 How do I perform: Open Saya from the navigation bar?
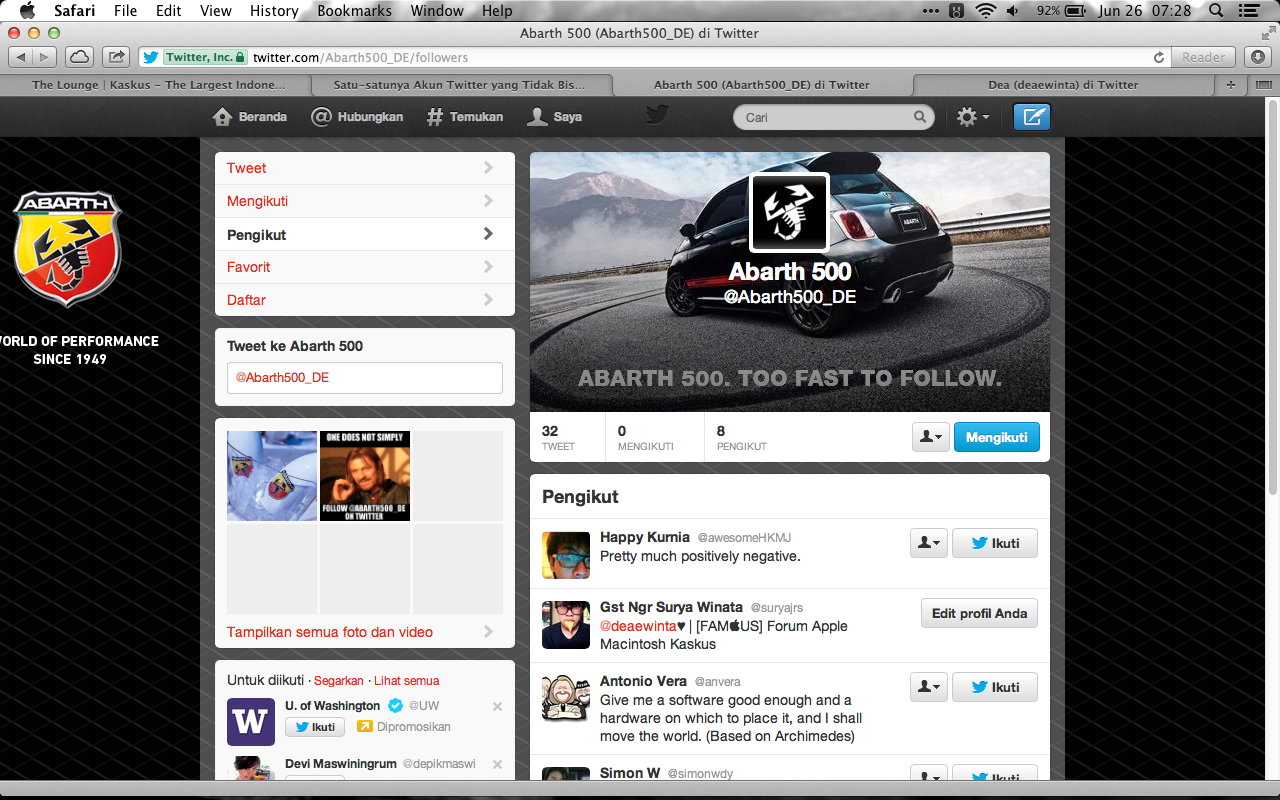(555, 117)
